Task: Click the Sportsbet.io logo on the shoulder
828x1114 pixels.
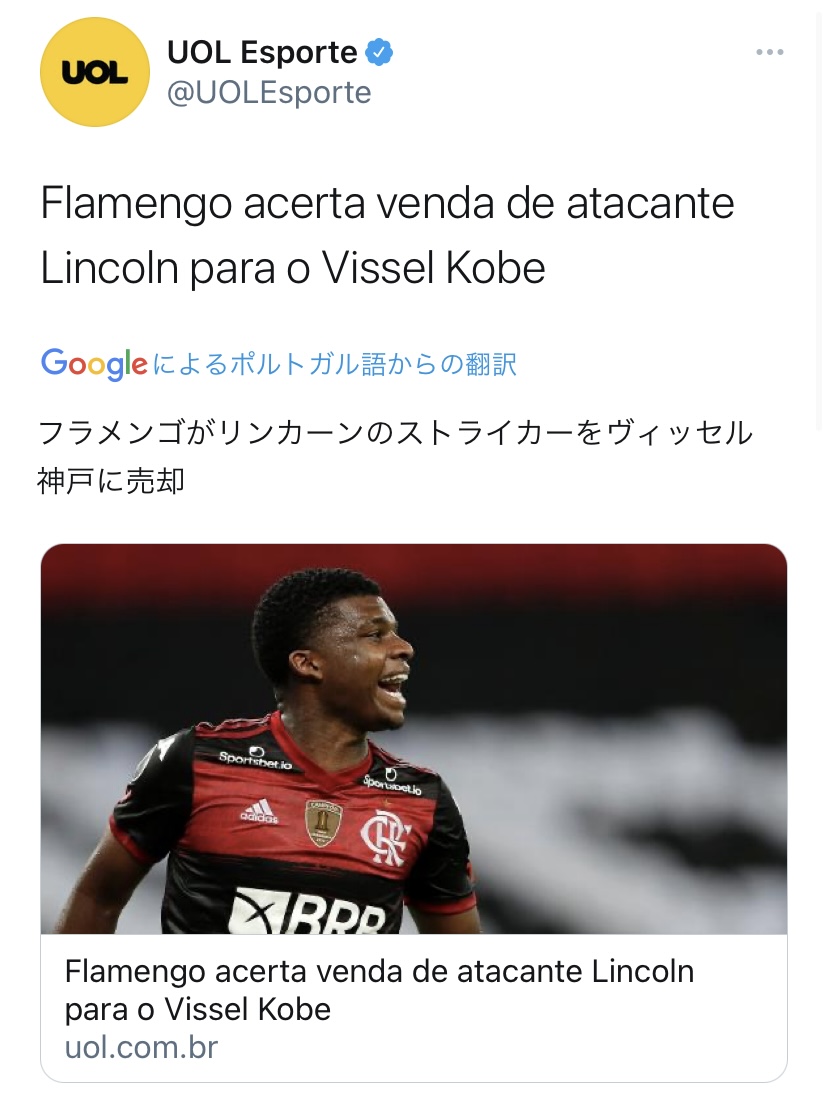Action: click(x=256, y=758)
